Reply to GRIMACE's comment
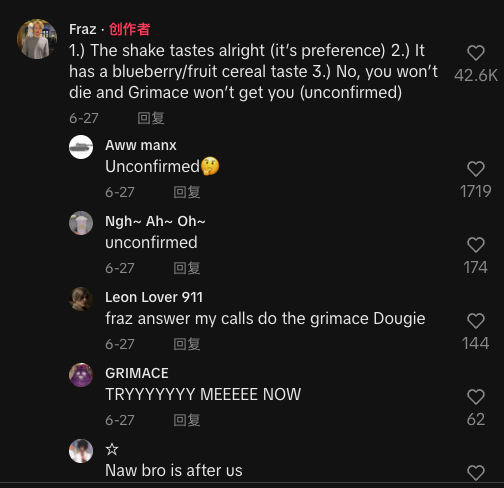This screenshot has height=488, width=504. 187,420
